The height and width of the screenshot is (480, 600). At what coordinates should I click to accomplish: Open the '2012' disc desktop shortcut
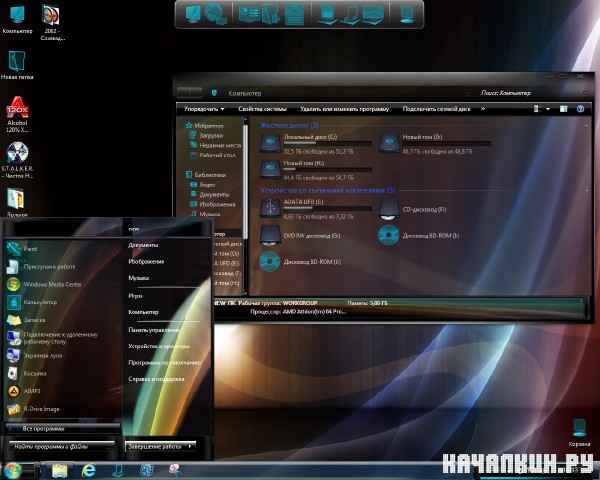pos(52,22)
